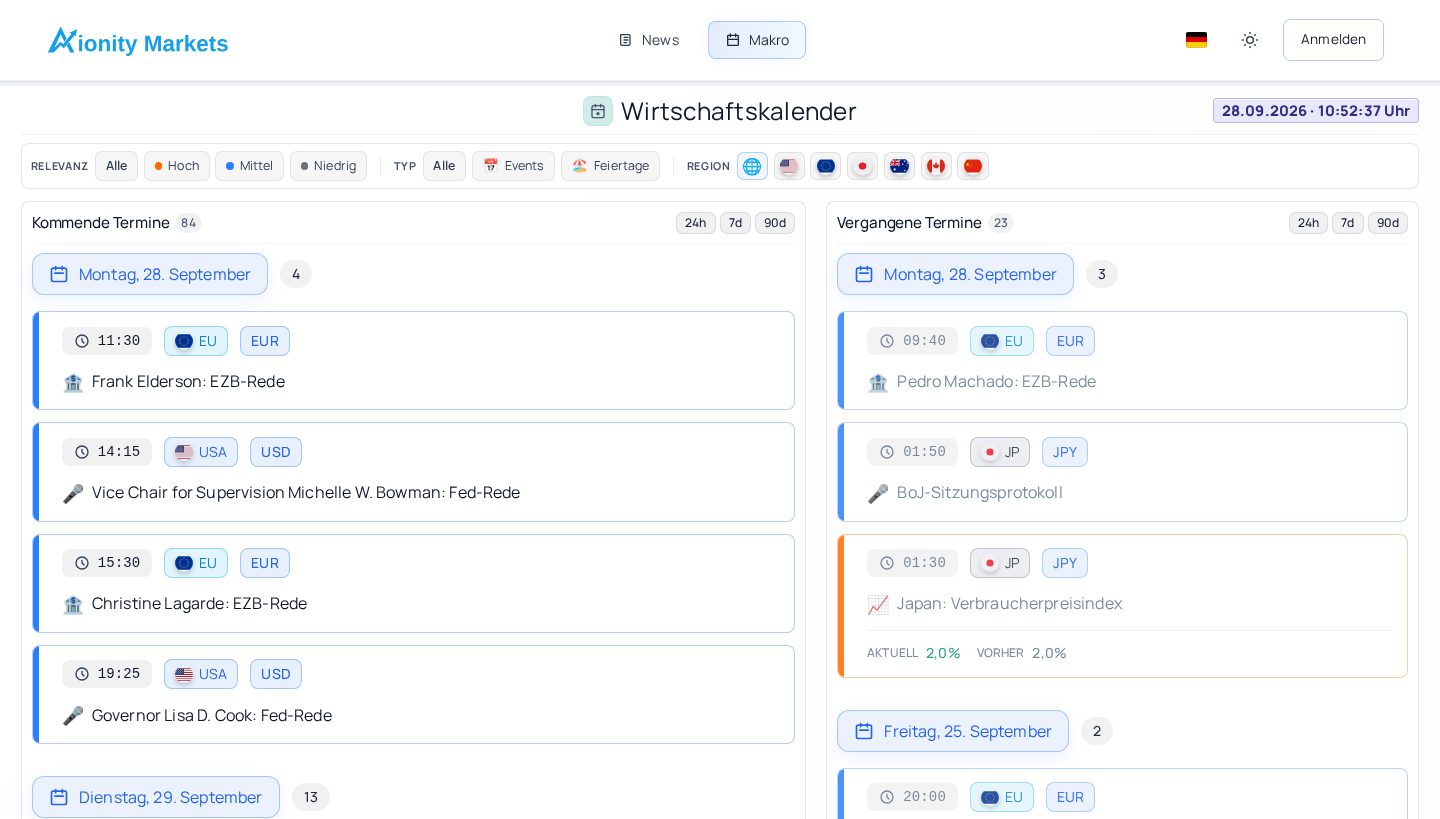The height and width of the screenshot is (819, 1440).
Task: Open Frank Elderson: EZB-Rede event
Action: point(414,360)
